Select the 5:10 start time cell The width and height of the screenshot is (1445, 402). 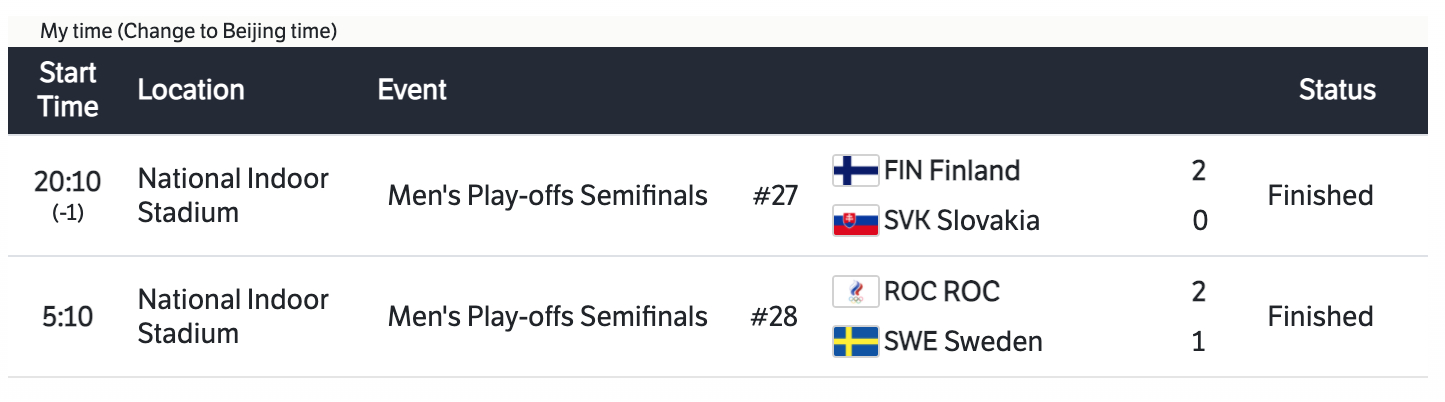(68, 317)
